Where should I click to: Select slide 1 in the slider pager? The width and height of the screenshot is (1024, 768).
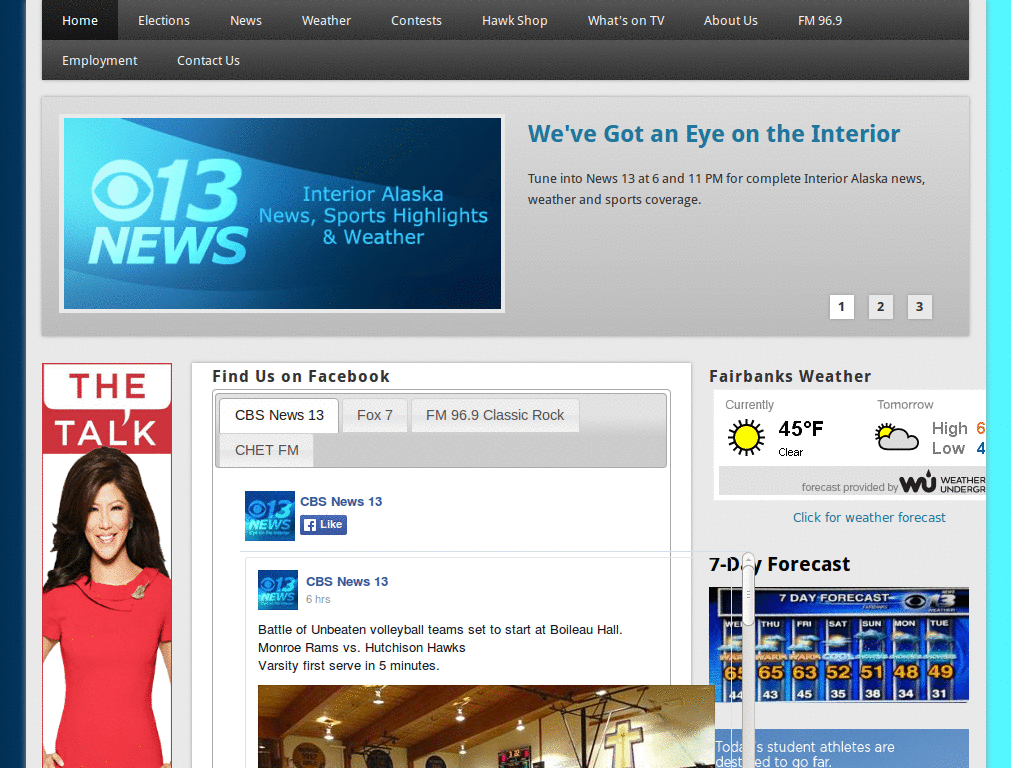[x=841, y=307]
